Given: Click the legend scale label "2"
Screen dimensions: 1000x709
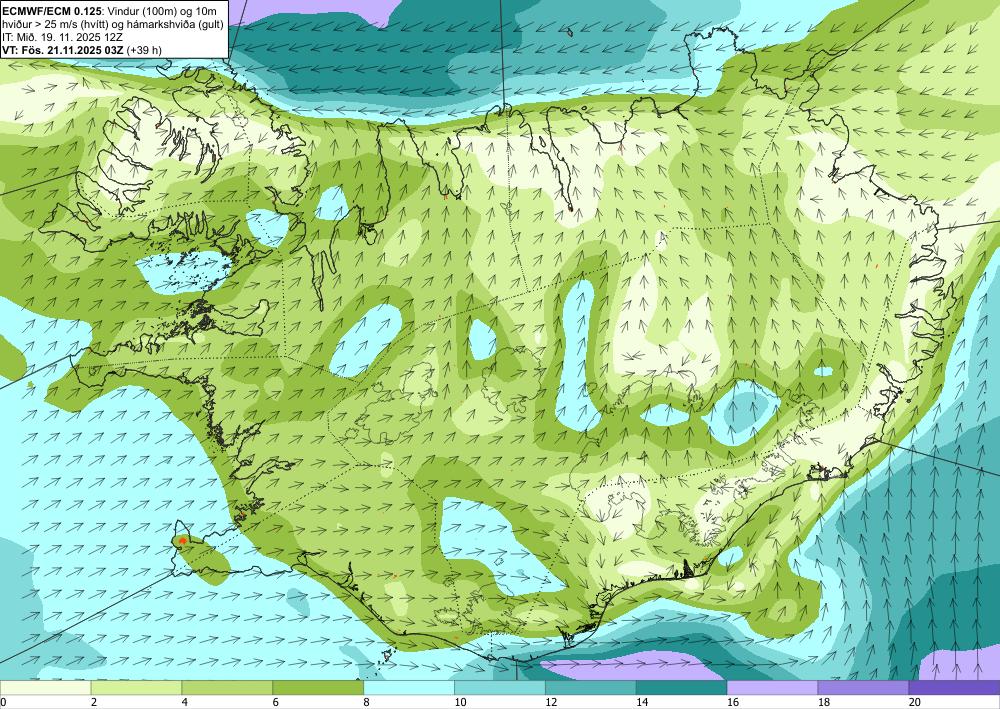Looking at the screenshot, I should pos(94,702).
